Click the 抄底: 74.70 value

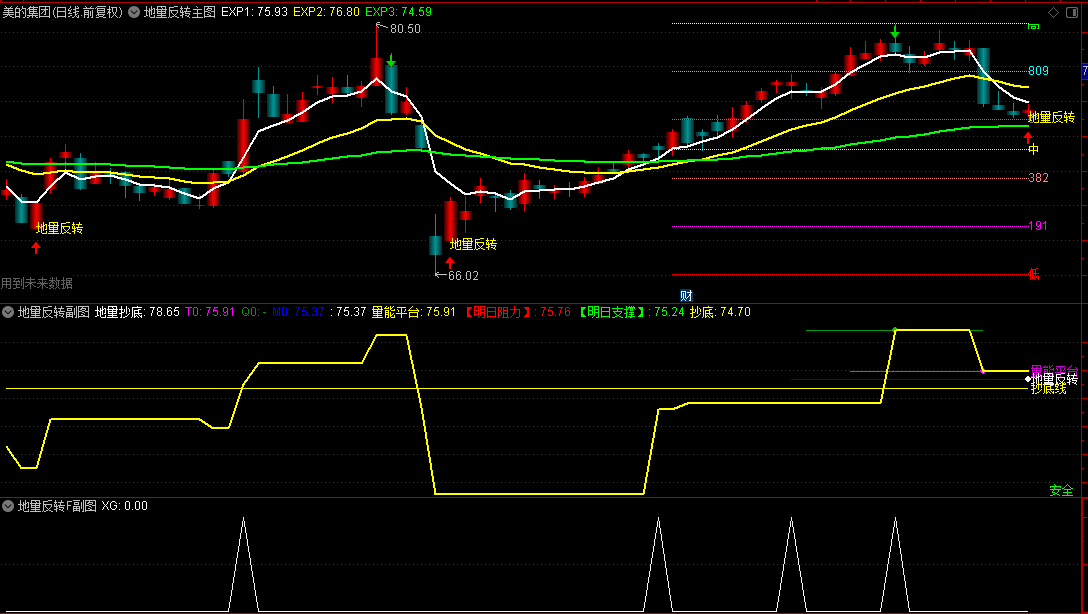click(720, 312)
